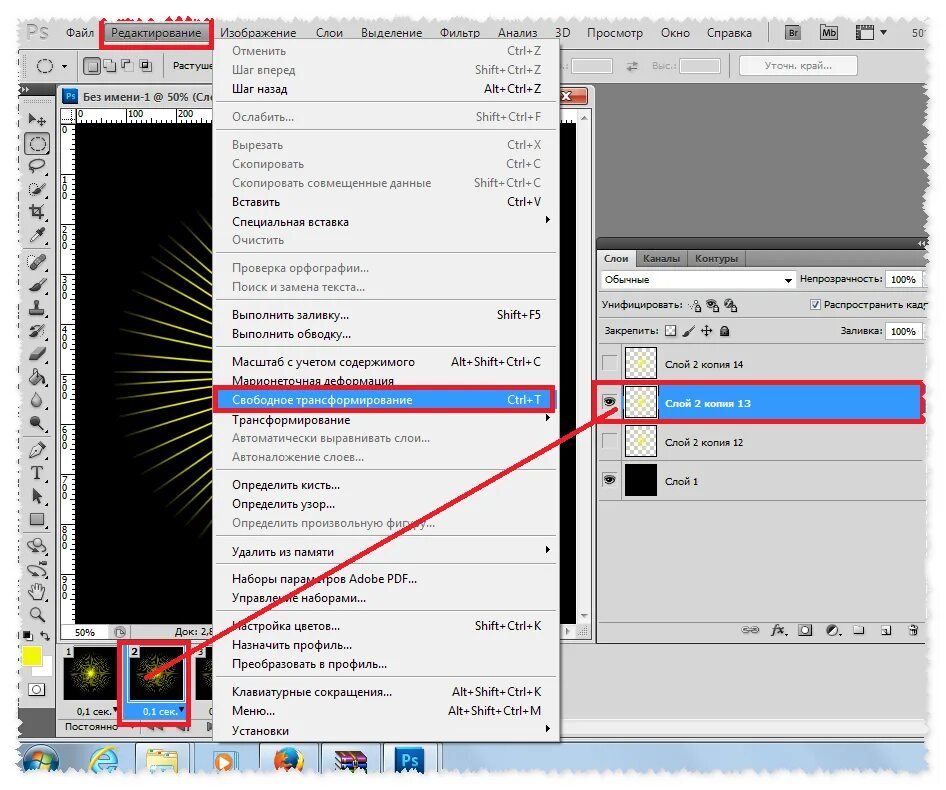Show layer Слой 2 копия 12
This screenshot has width=946, height=790.
609,441
